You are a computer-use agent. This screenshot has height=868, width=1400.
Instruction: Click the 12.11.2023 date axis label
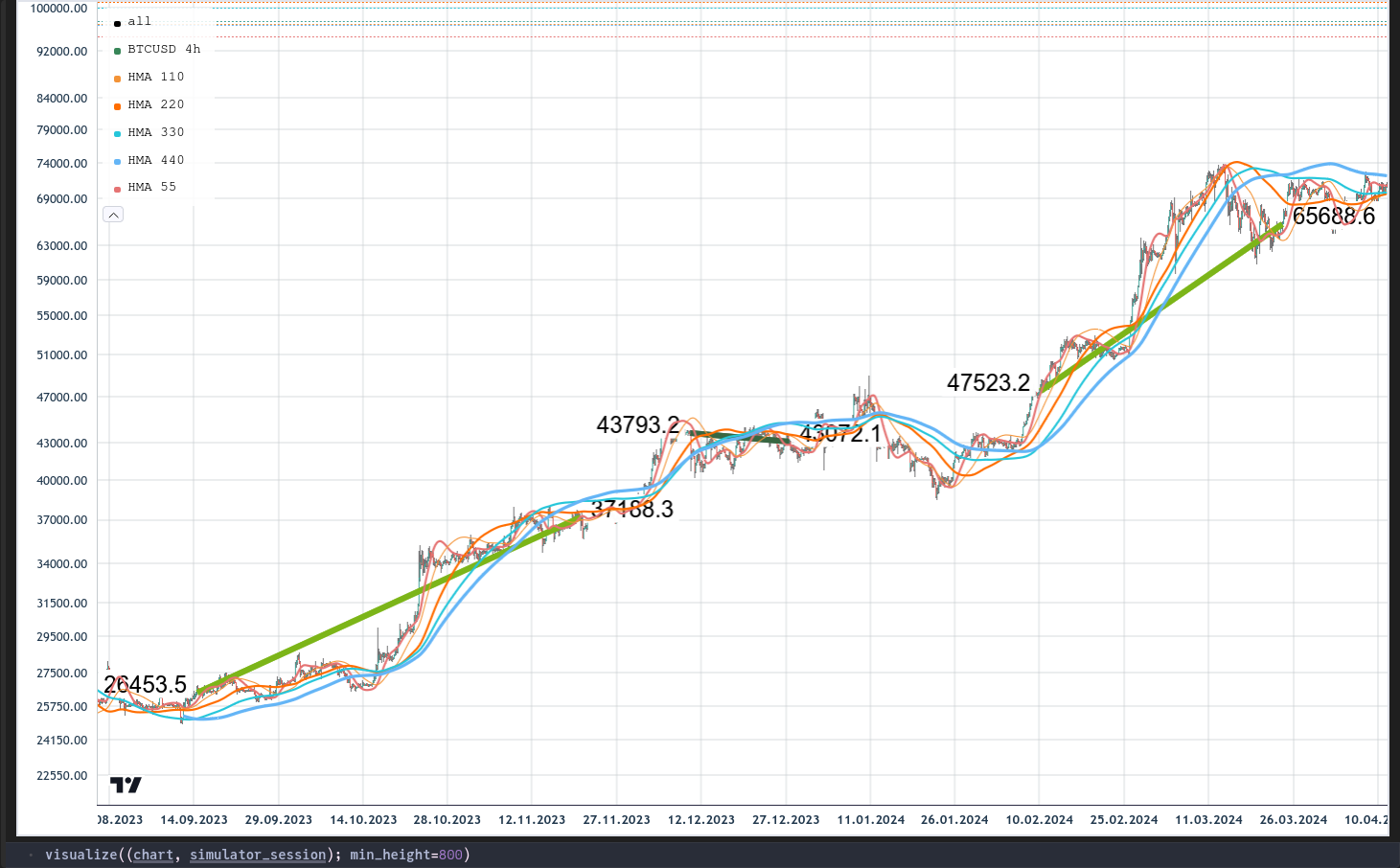(x=532, y=820)
